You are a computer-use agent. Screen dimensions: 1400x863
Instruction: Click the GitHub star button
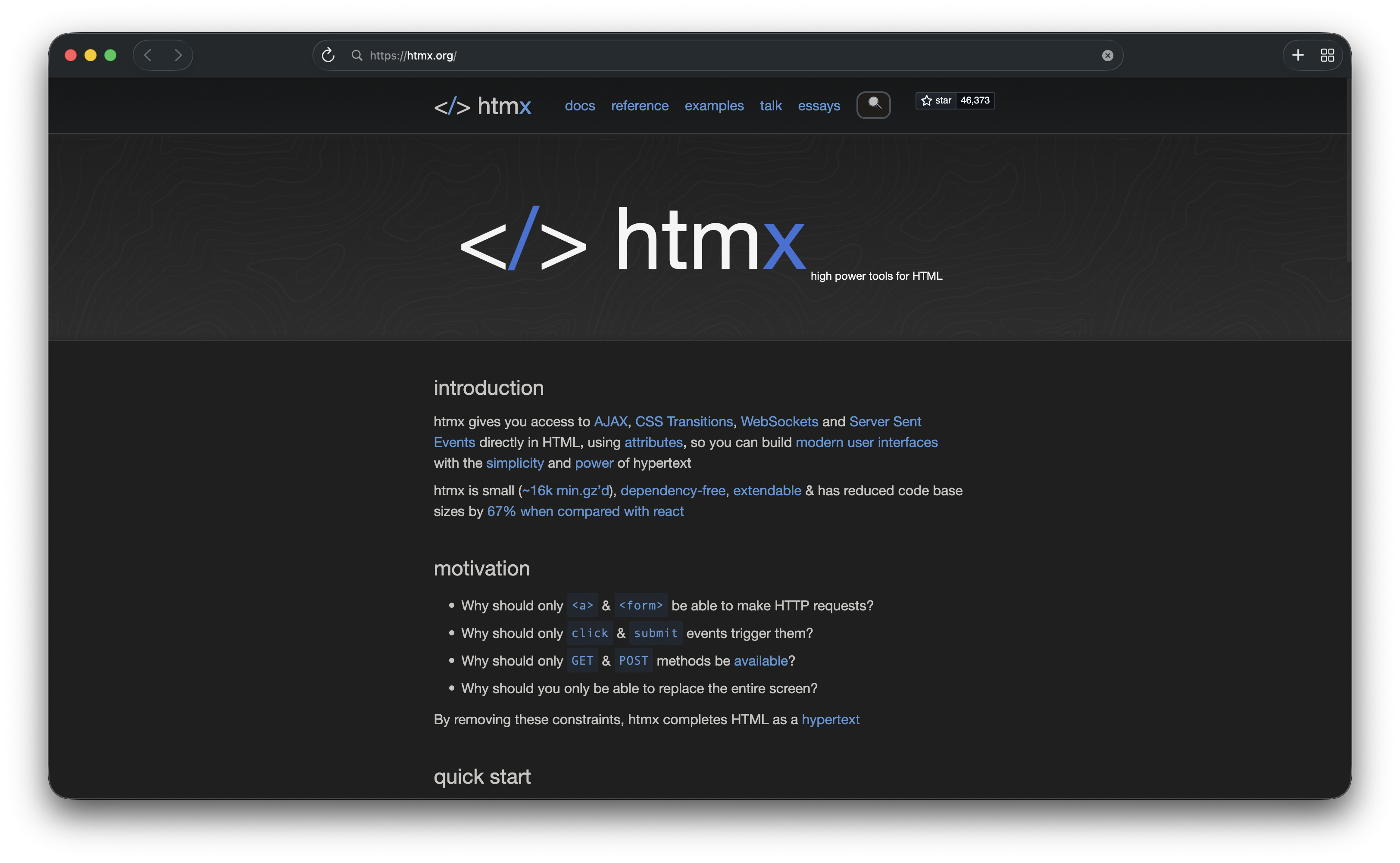point(936,100)
